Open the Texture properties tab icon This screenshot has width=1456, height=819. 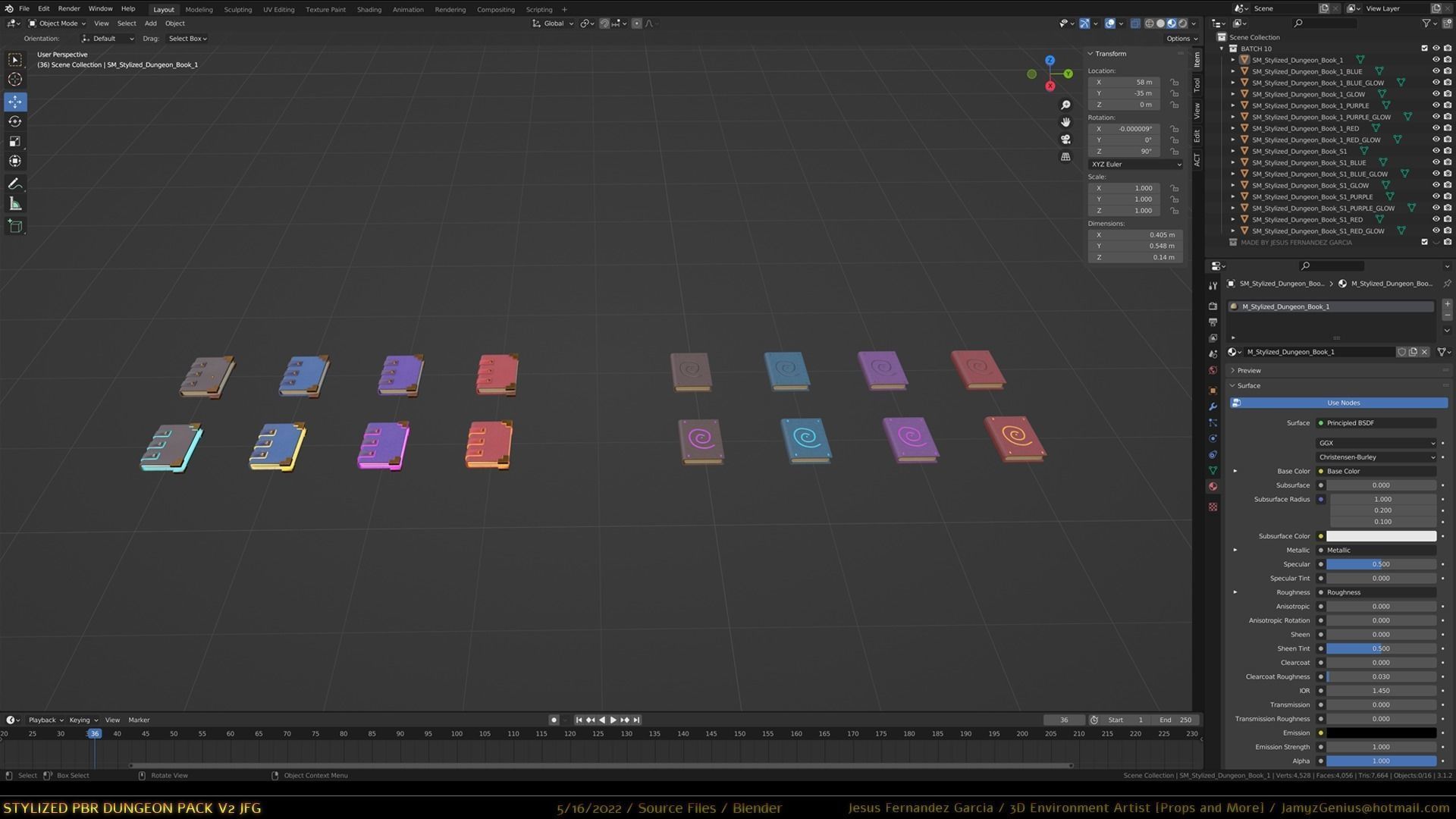[1213, 507]
